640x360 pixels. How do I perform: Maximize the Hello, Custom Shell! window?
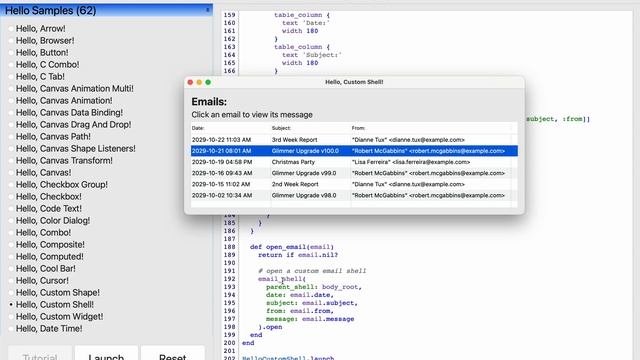(x=208, y=82)
